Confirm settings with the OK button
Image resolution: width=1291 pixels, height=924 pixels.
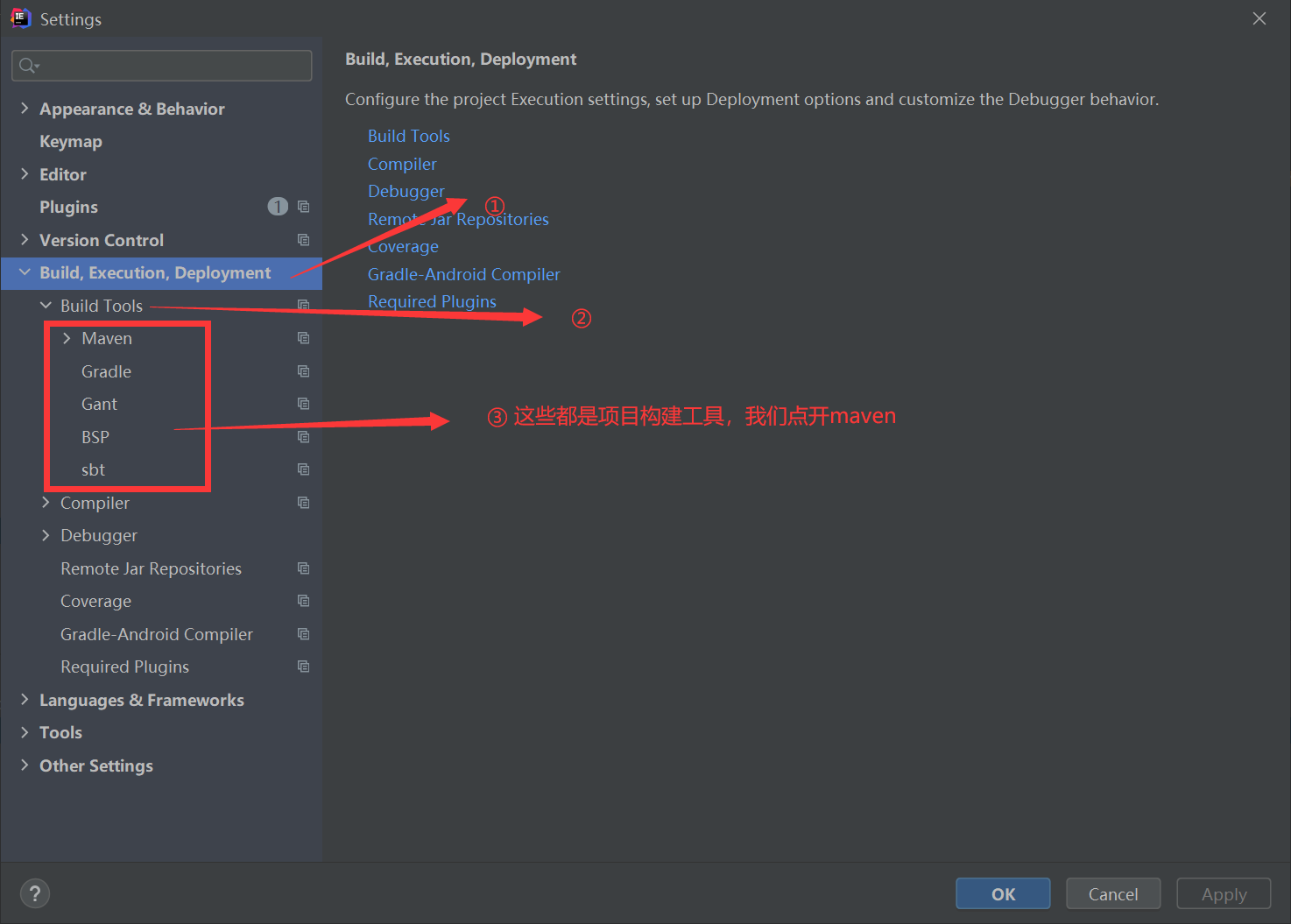coord(1003,893)
